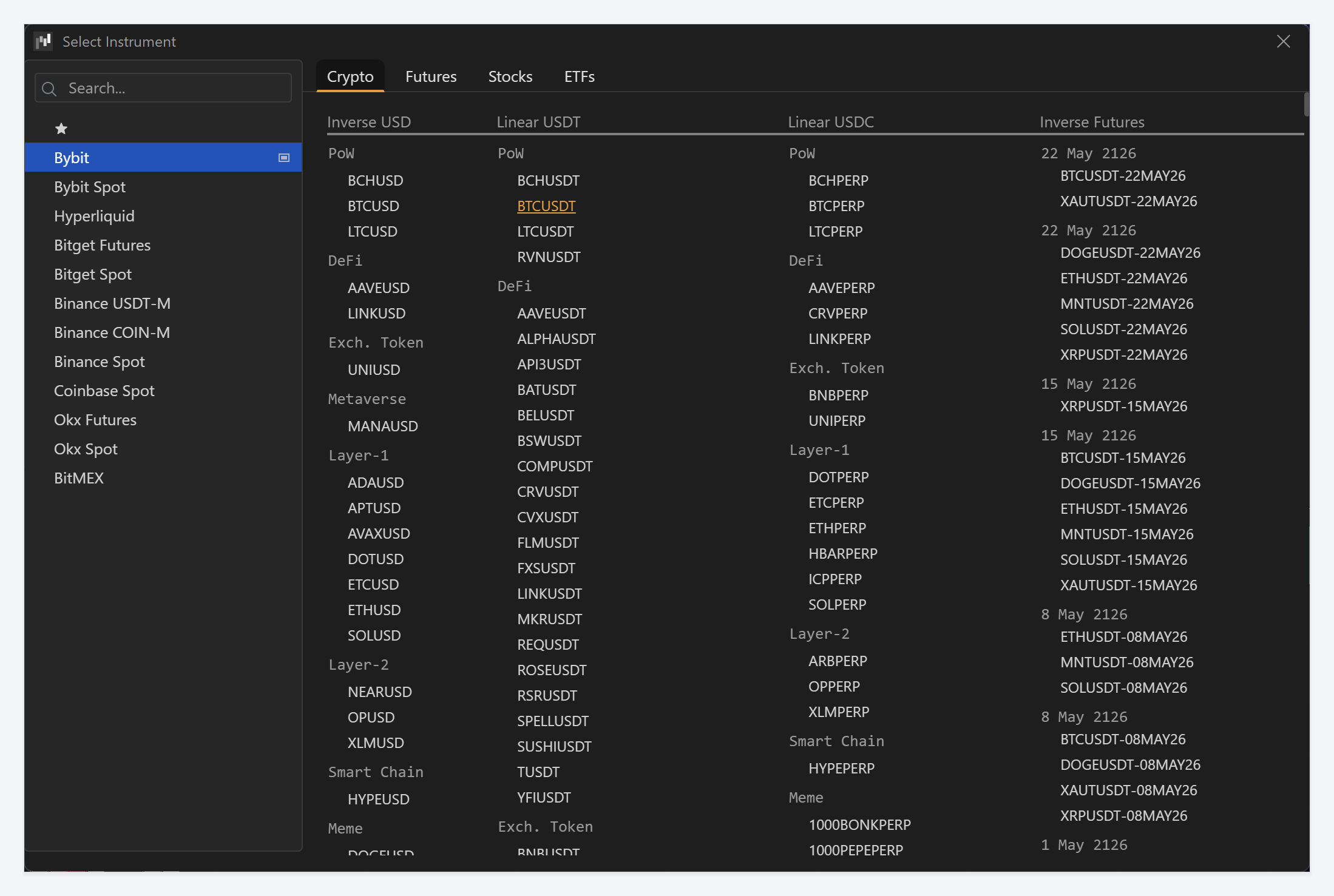
Task: Choose ETHUSD under Layer-1
Action: pos(374,610)
